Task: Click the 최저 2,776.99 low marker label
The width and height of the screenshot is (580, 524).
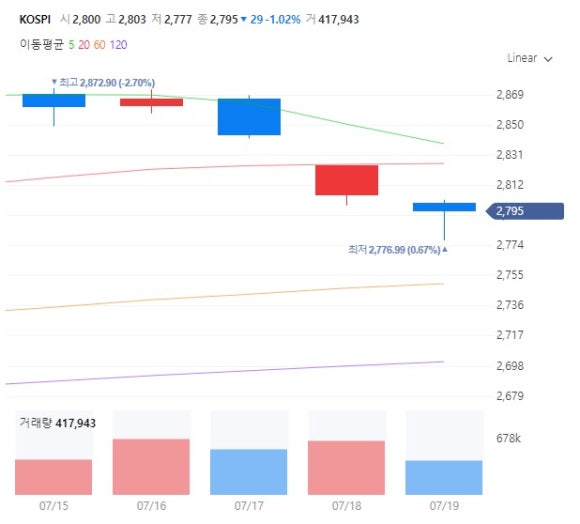Action: pyautogui.click(x=398, y=250)
